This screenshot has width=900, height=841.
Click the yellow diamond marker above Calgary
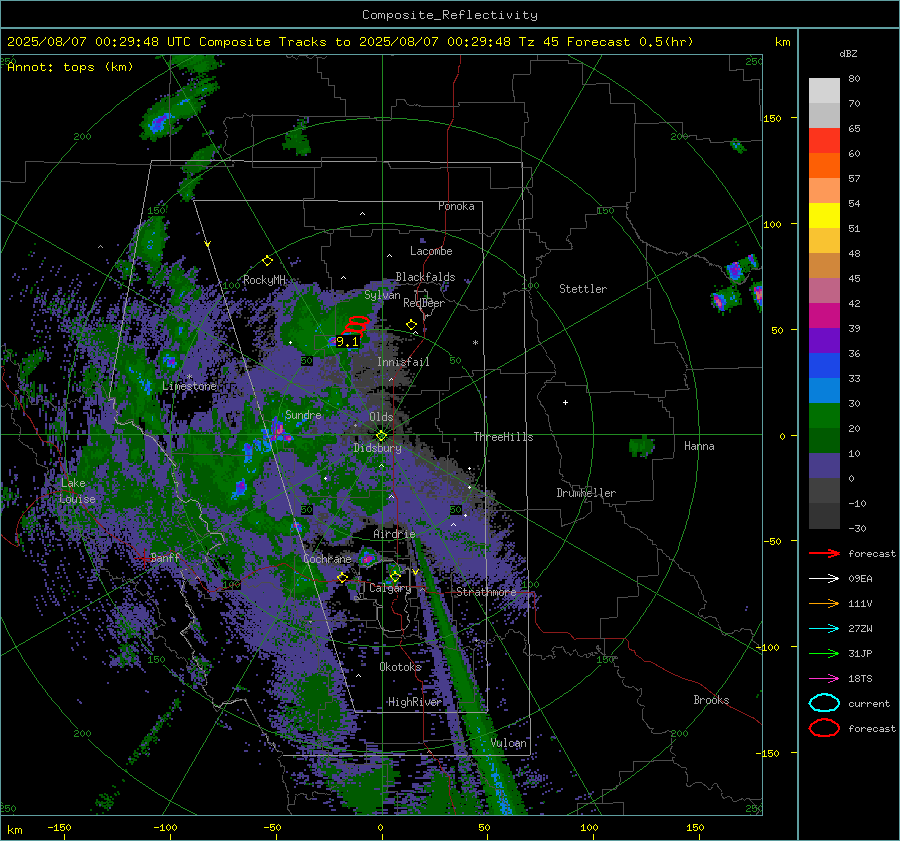pyautogui.click(x=395, y=576)
